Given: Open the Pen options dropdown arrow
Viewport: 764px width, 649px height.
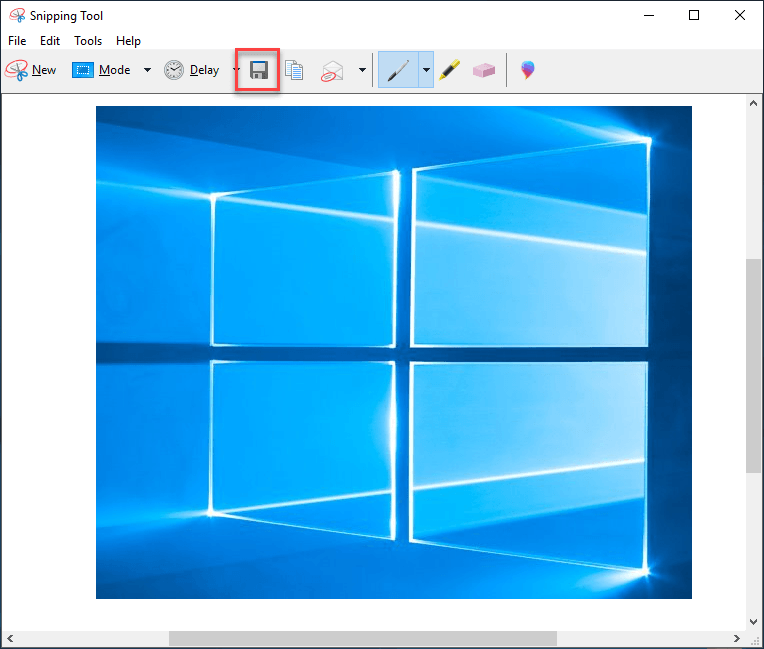Looking at the screenshot, I should (x=426, y=70).
